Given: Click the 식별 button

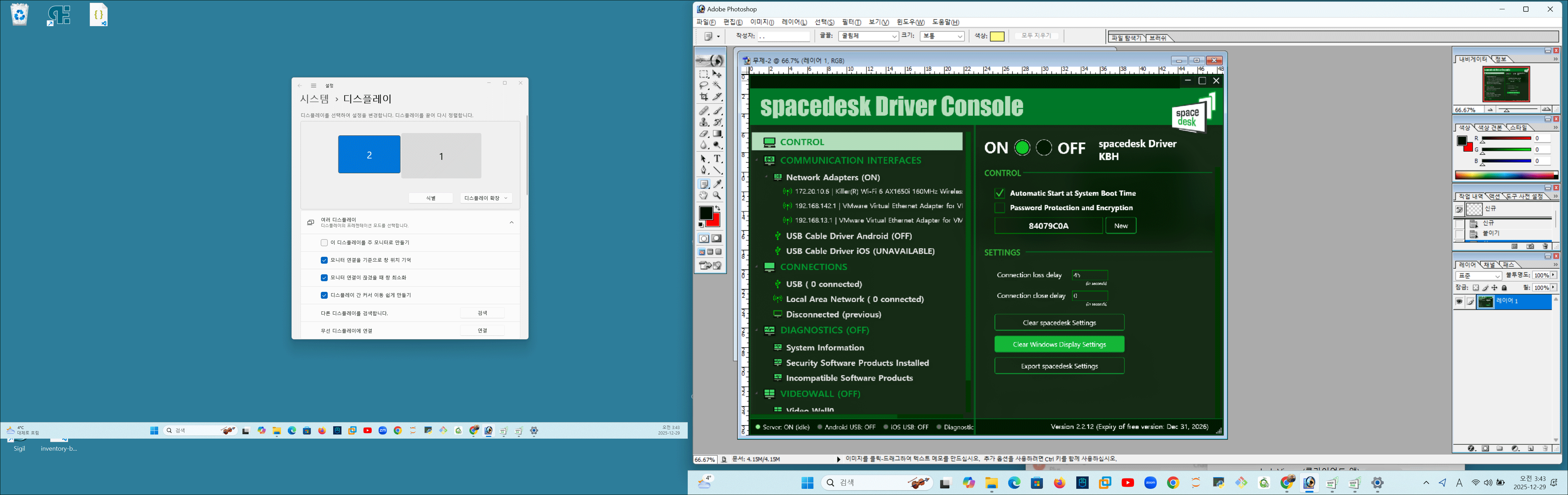Looking at the screenshot, I should 431,198.
